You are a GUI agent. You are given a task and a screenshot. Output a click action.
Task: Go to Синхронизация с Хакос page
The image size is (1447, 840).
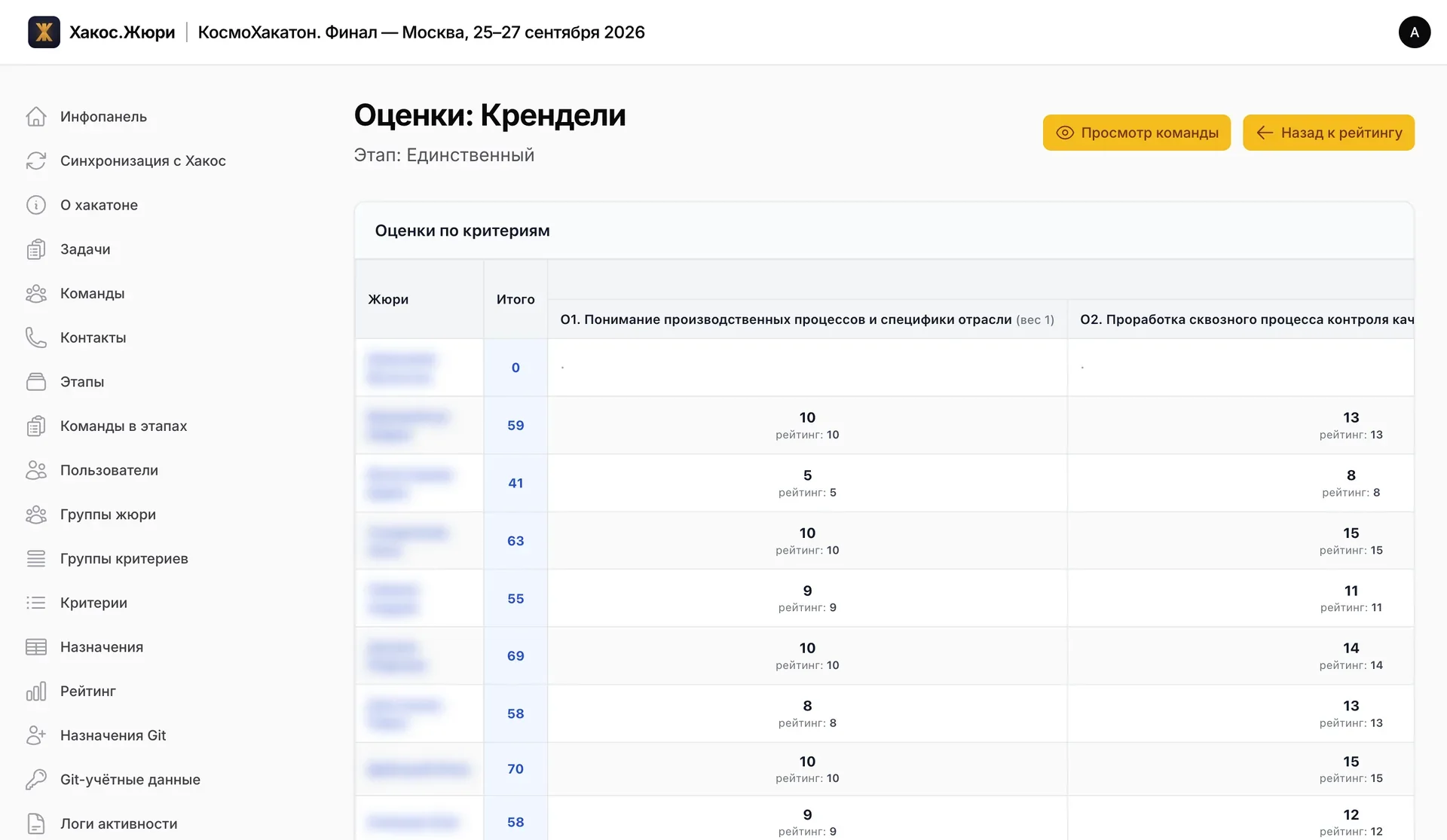[143, 160]
